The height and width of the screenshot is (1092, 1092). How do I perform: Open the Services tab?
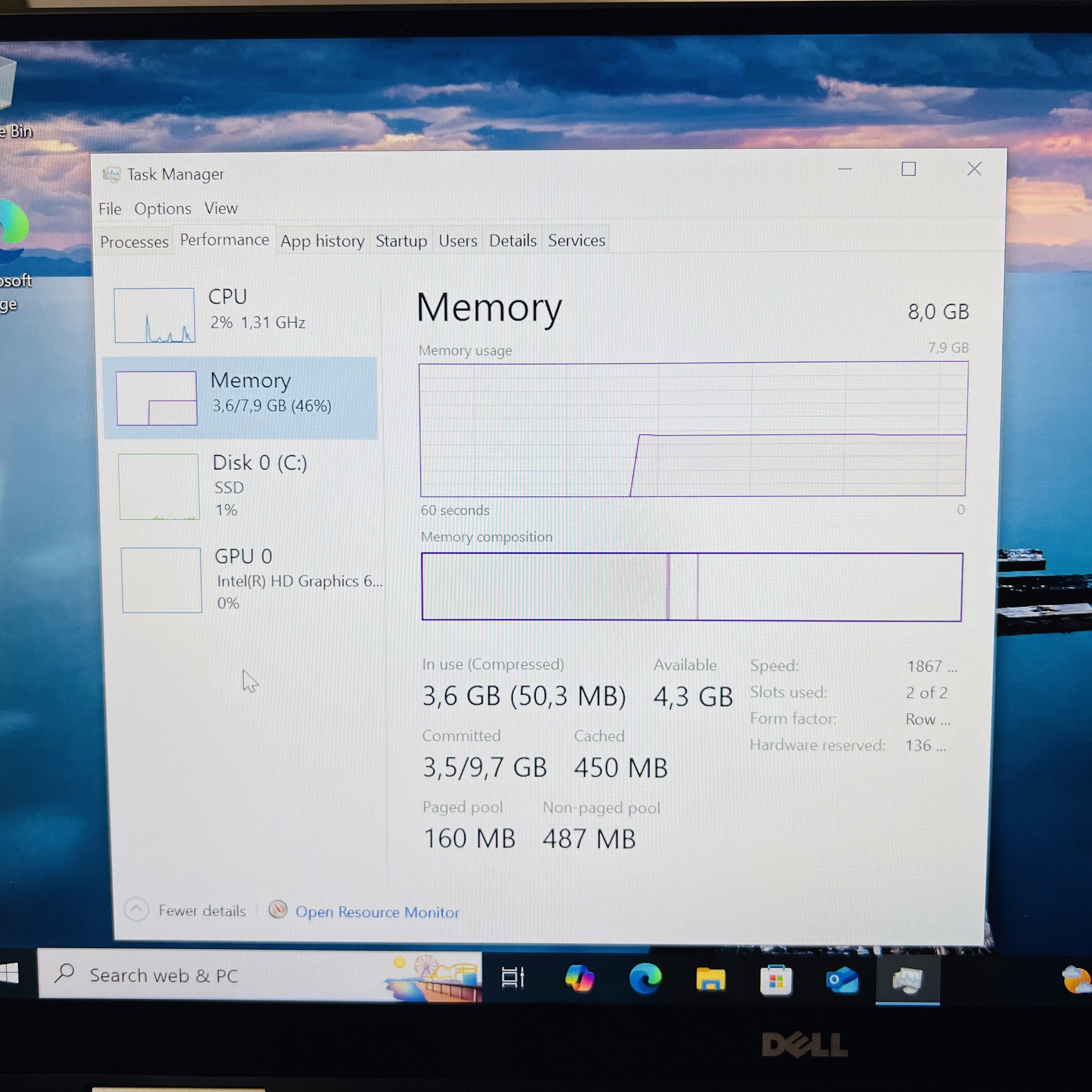tap(577, 240)
